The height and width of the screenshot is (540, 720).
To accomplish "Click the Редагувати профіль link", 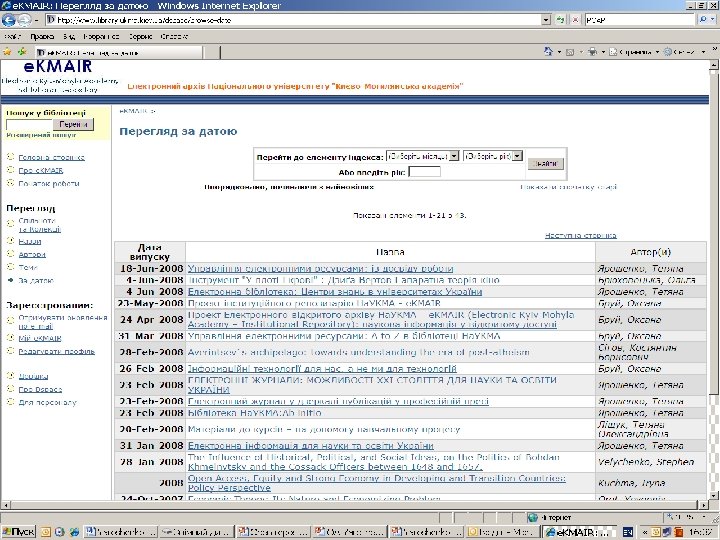I will [56, 351].
